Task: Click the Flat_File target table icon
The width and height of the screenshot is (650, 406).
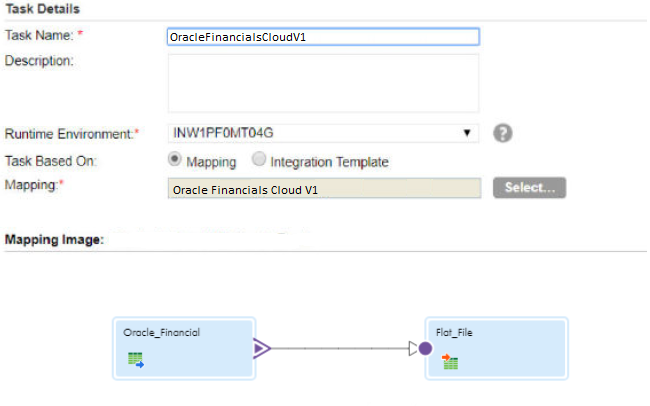Action: click(x=450, y=361)
